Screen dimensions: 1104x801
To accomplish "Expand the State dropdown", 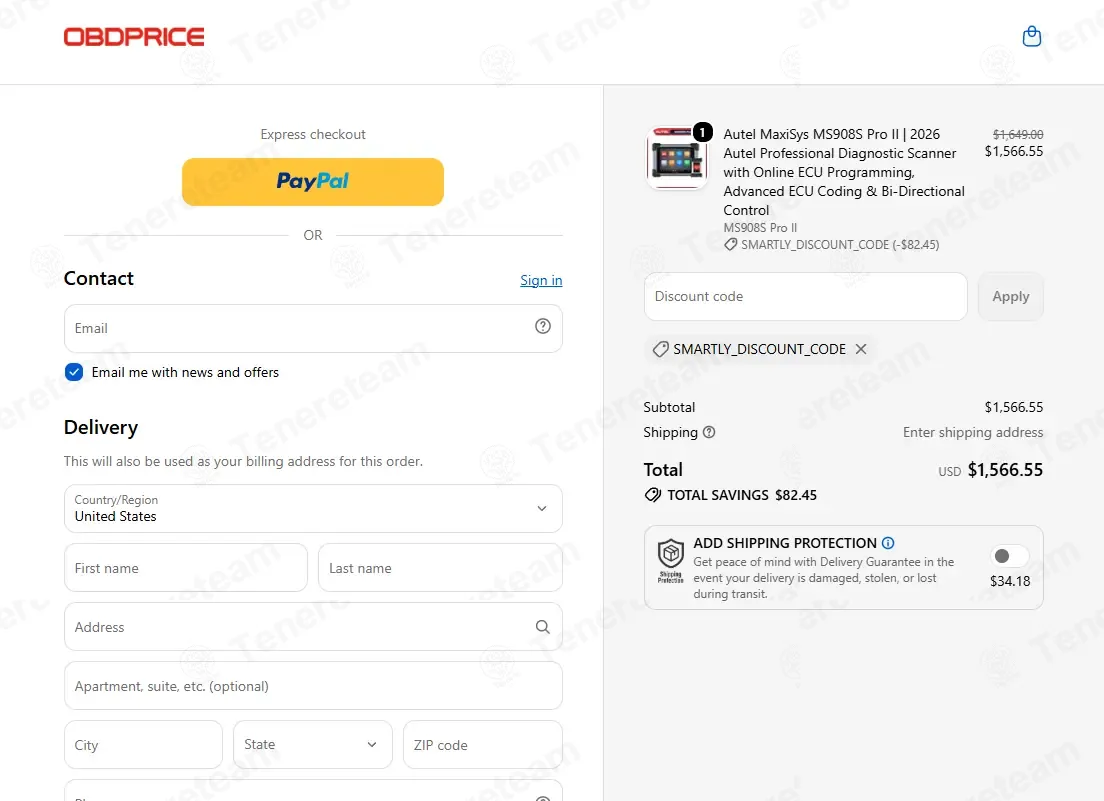I will 313,745.
